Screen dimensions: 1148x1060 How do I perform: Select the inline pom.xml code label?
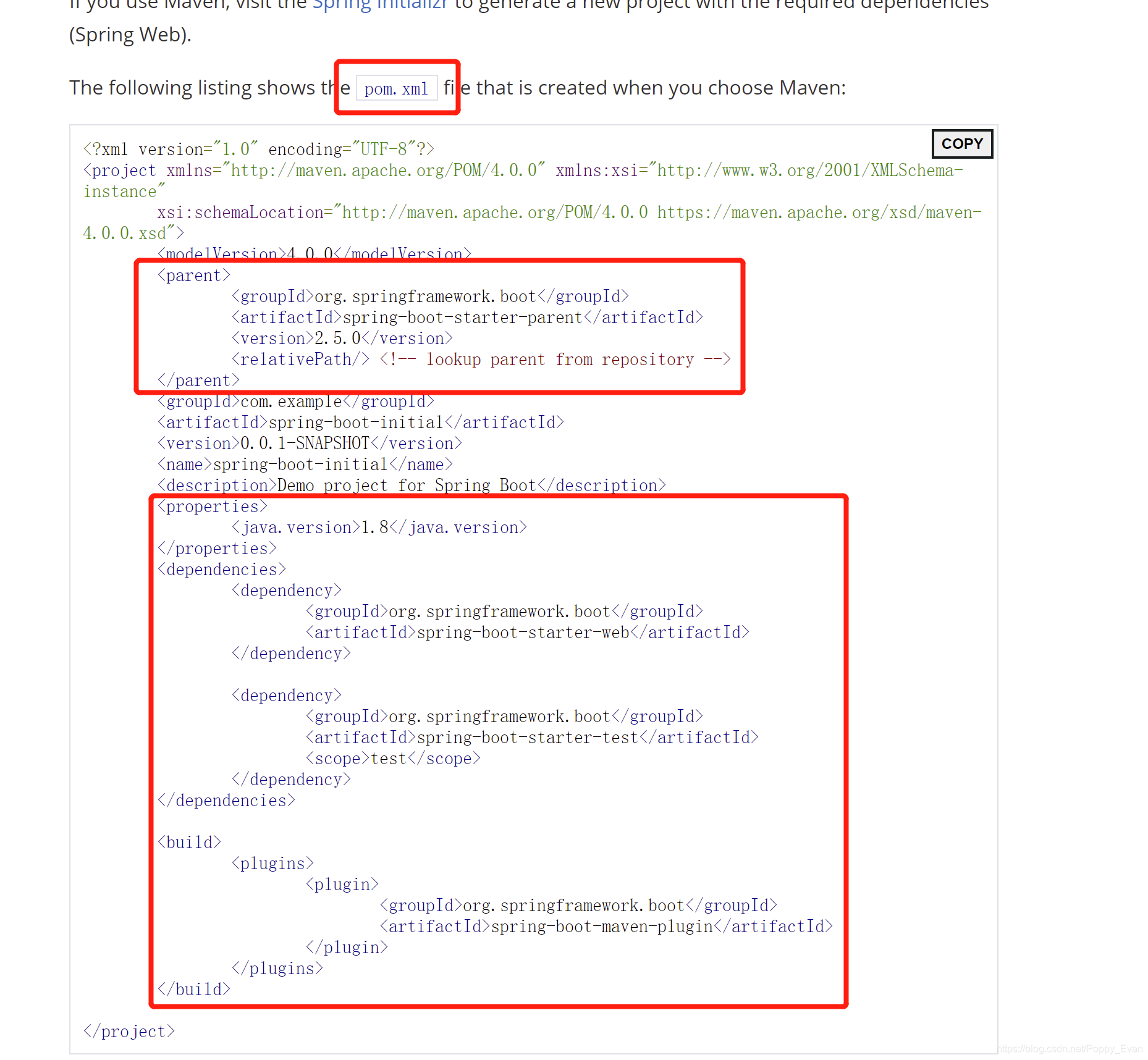click(x=396, y=88)
